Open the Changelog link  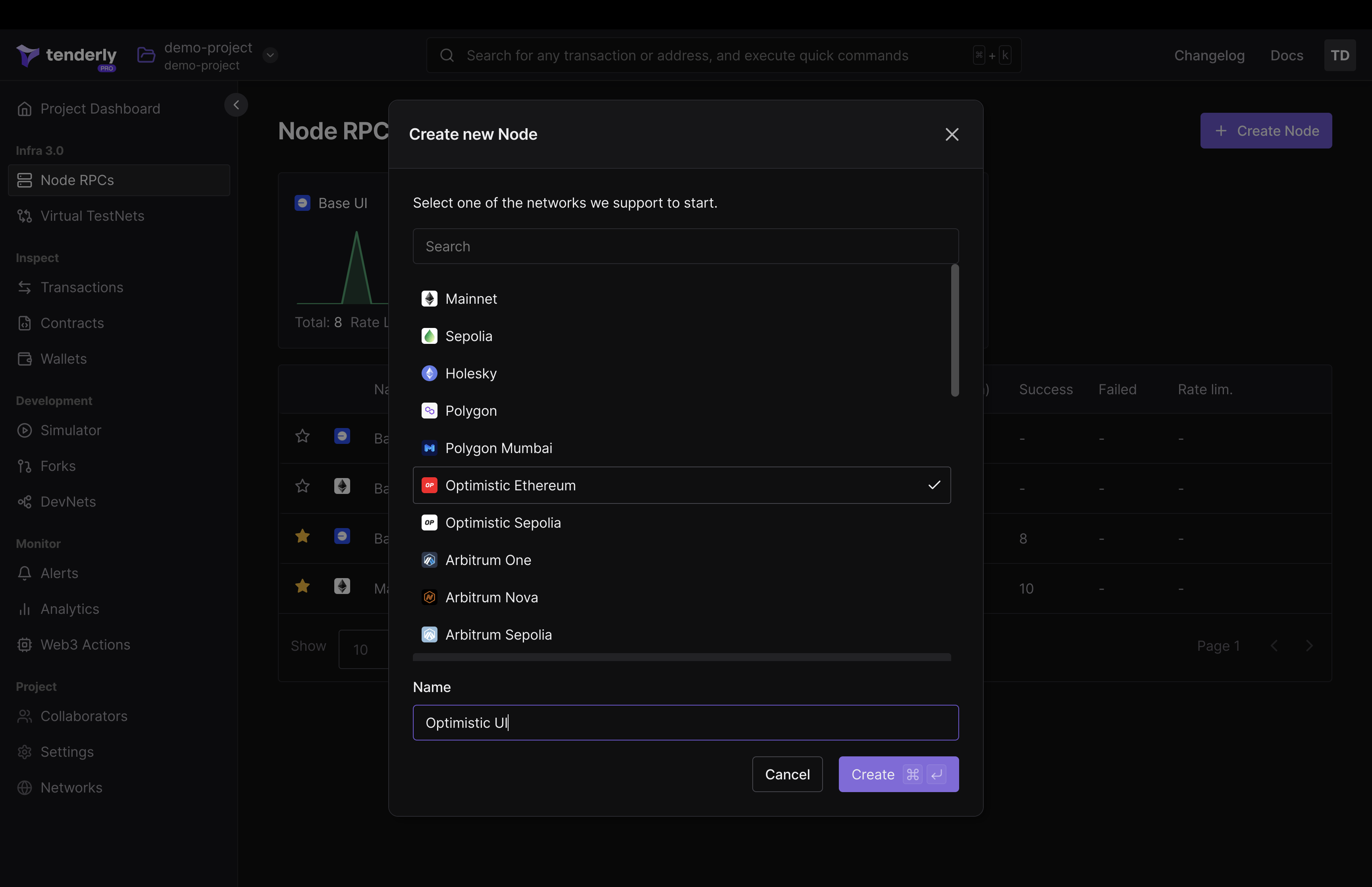[1209, 55]
